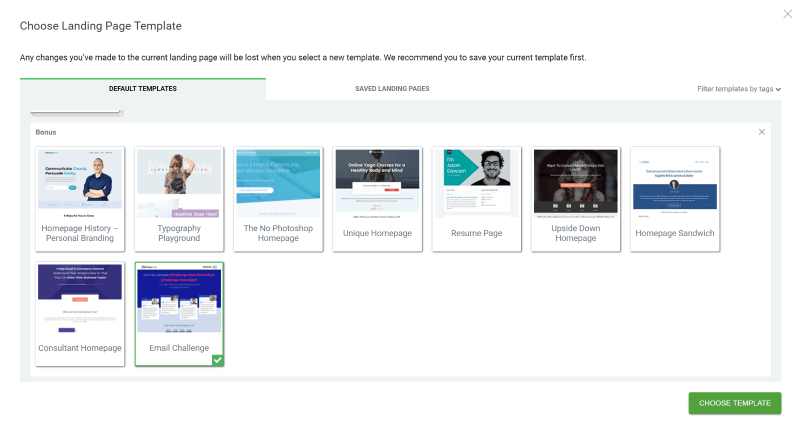Pick the Typography Playground template
800x433 pixels.
pos(179,184)
